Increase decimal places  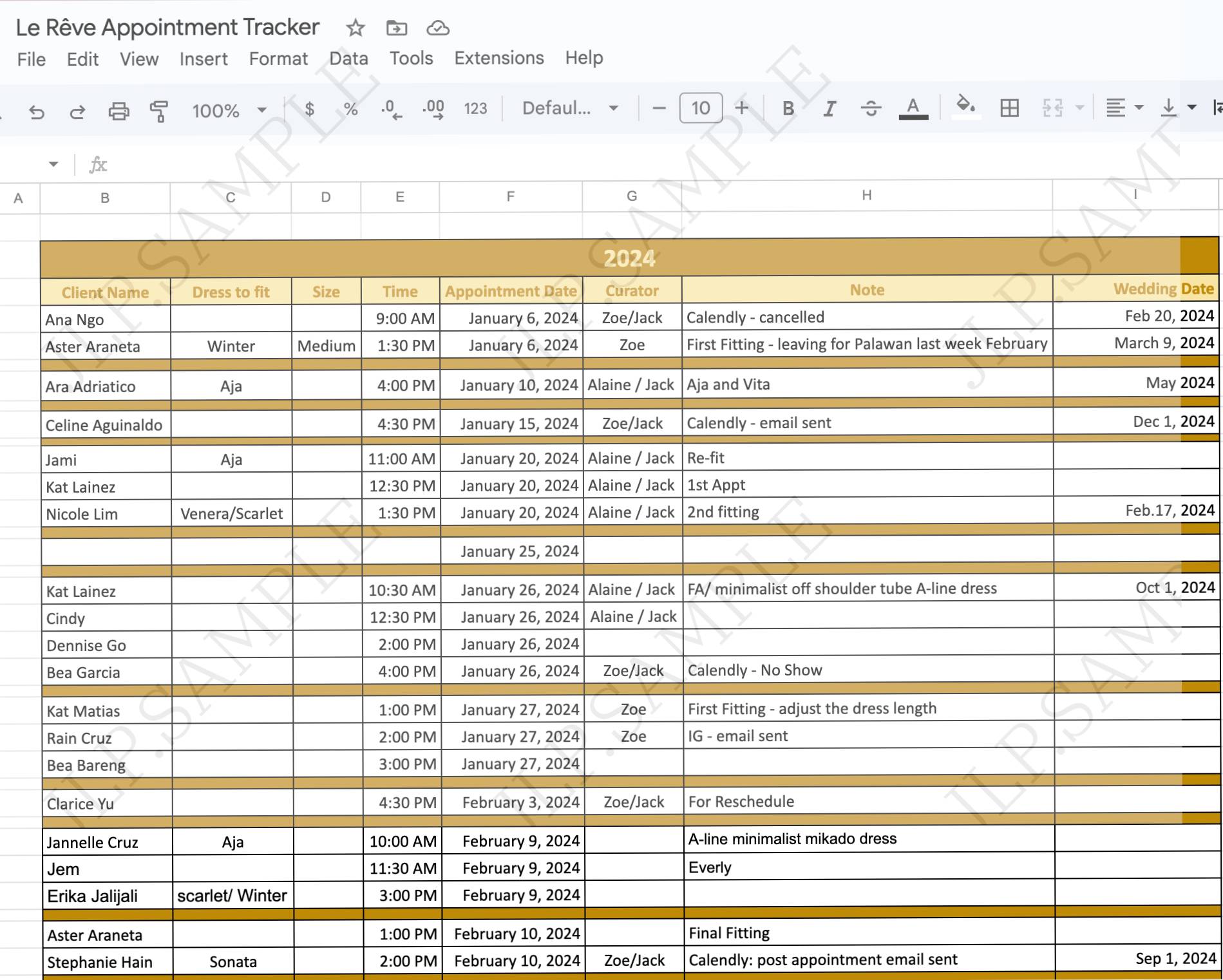tap(433, 109)
